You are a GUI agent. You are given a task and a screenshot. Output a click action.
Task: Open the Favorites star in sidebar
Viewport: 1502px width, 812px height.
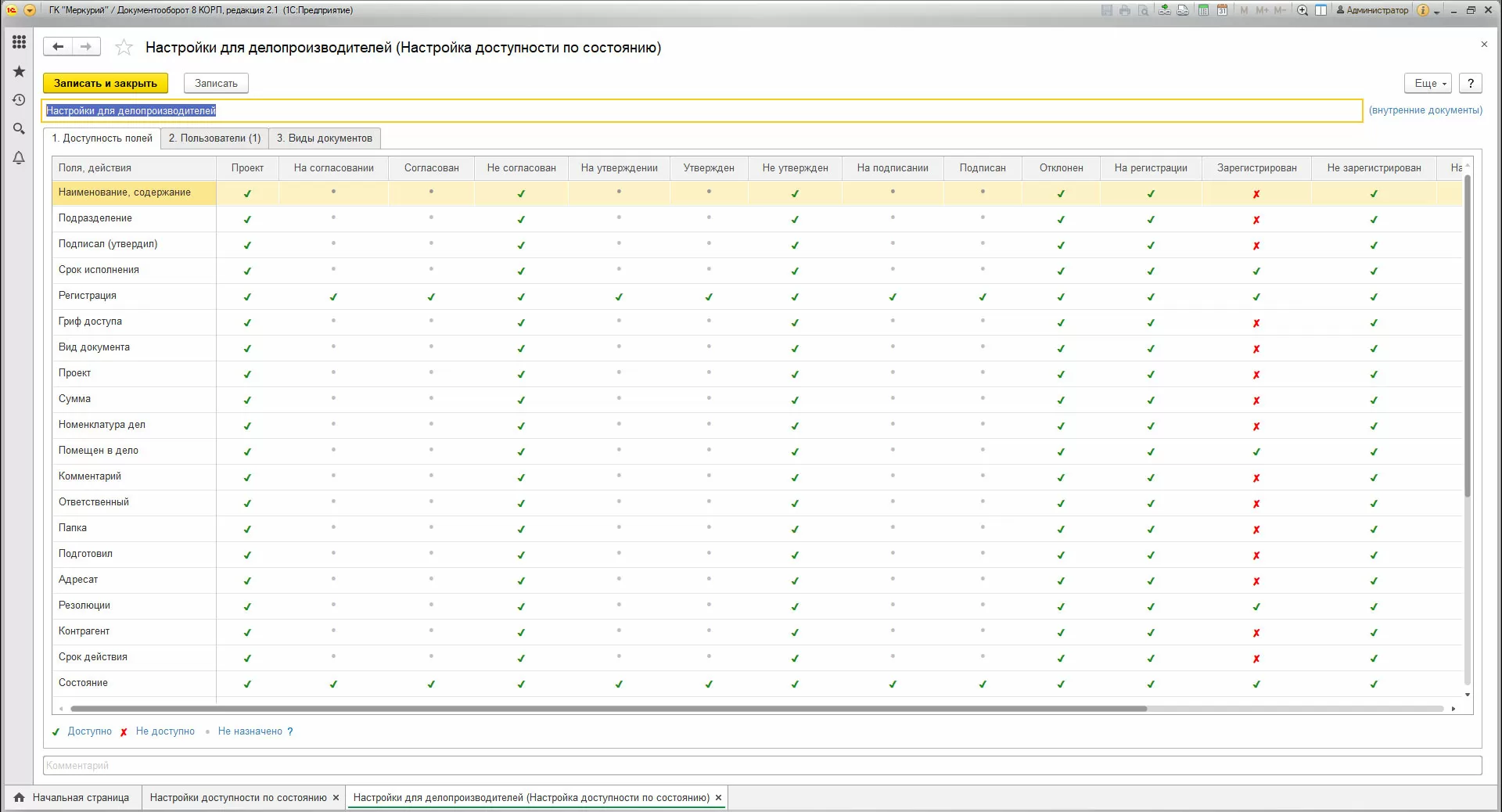point(19,71)
